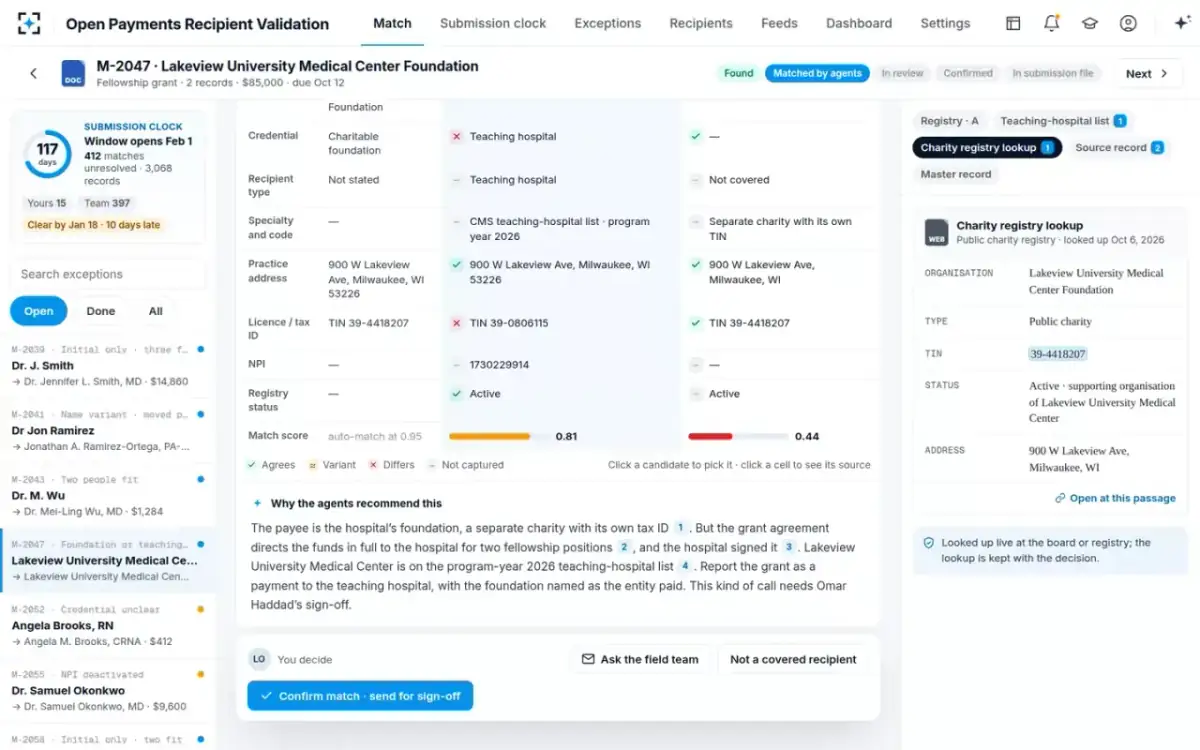1200x750 pixels.
Task: Click the LO avatar badge
Action: 259,659
